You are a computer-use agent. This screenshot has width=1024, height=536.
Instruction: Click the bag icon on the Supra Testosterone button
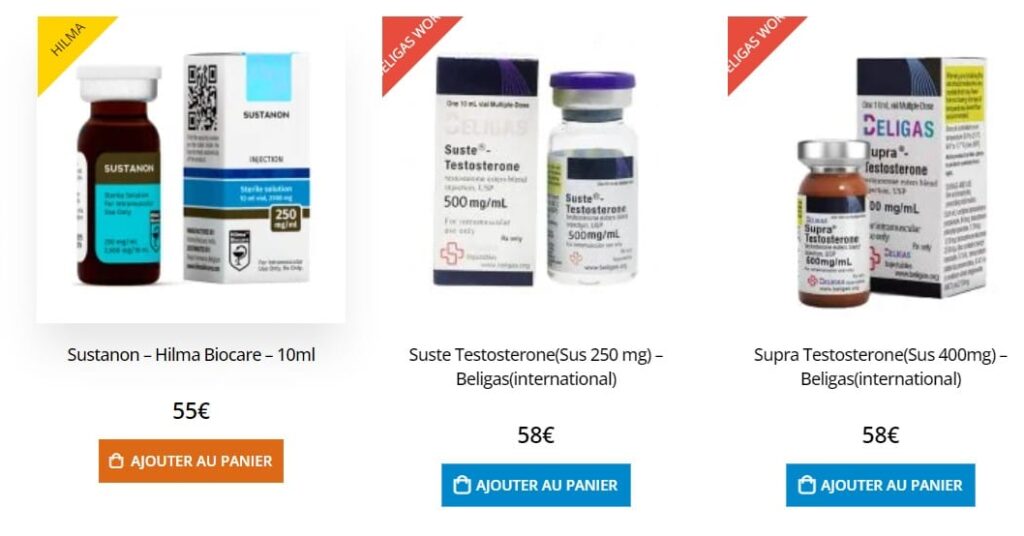807,485
